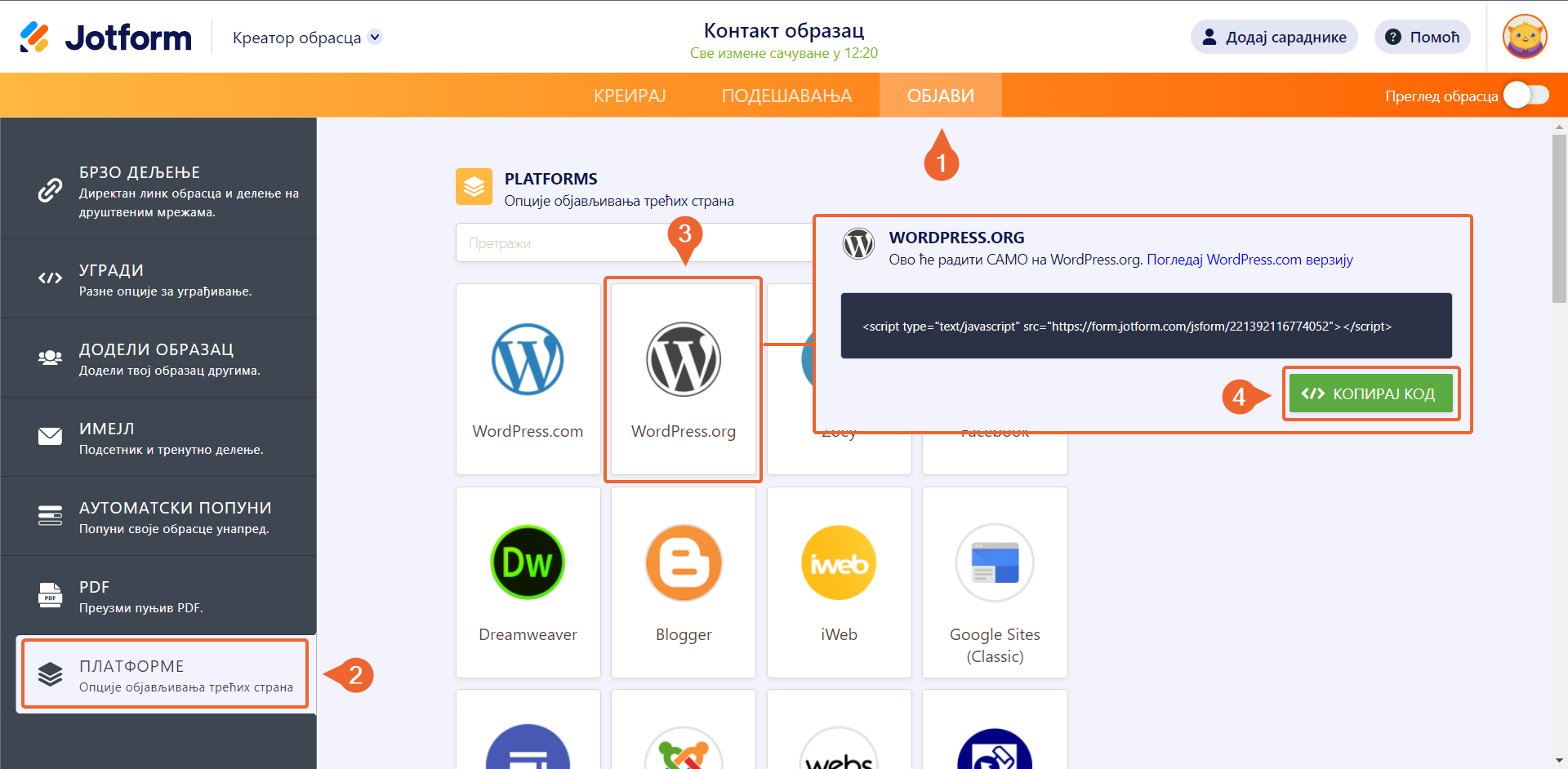Click the scrollbar down arrow

point(1560,761)
